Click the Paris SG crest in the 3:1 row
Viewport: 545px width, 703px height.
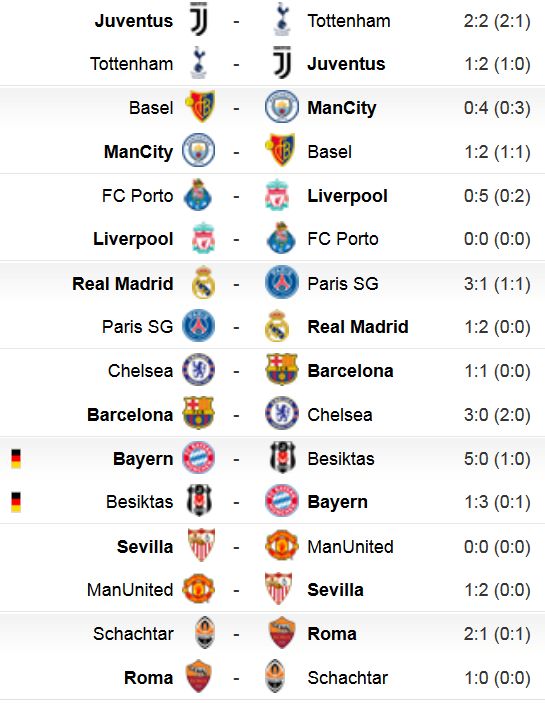[281, 282]
